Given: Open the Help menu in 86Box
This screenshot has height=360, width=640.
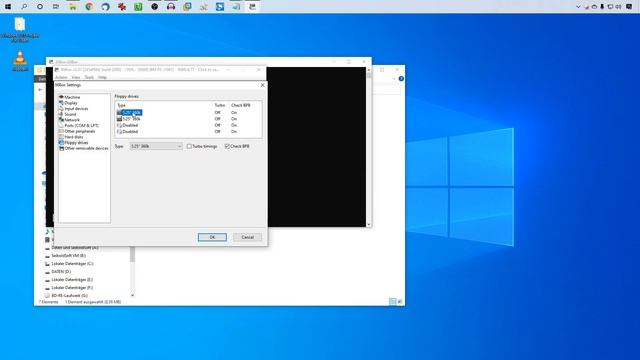Looking at the screenshot, I should [102, 77].
